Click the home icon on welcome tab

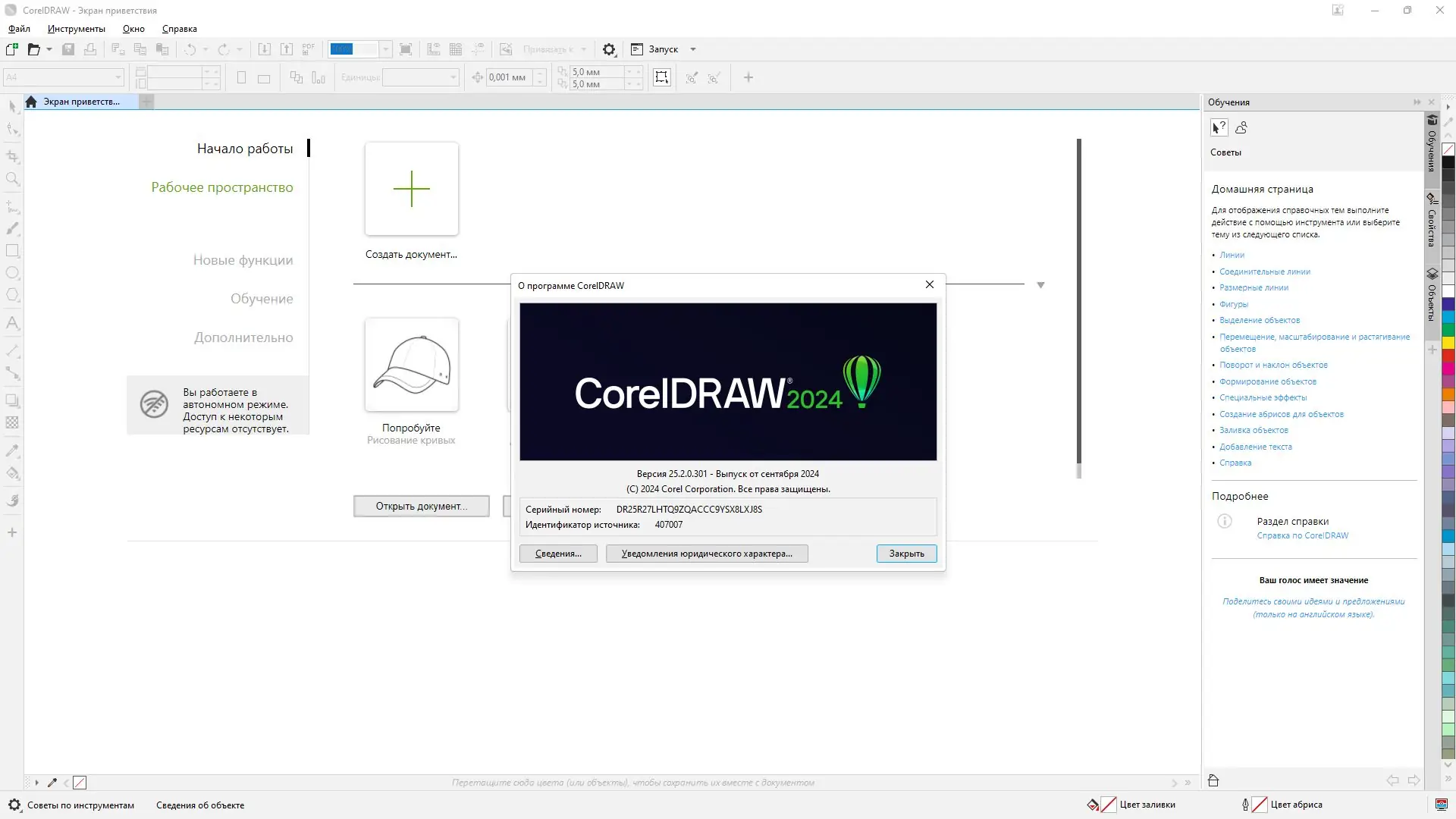31,102
